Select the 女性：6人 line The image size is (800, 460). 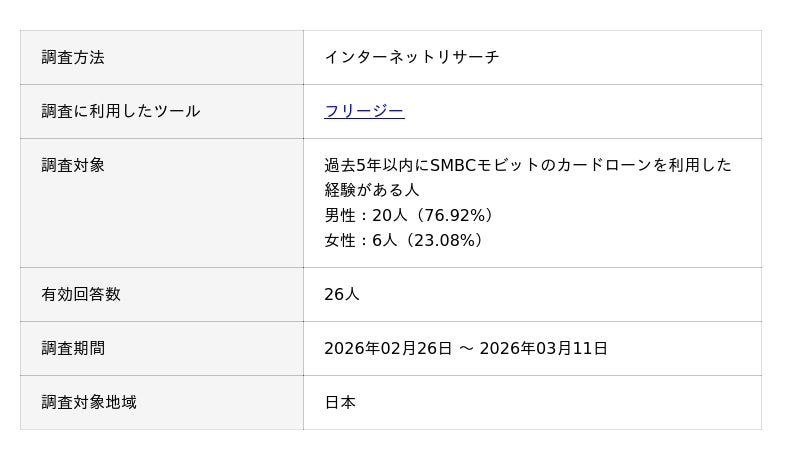403,240
